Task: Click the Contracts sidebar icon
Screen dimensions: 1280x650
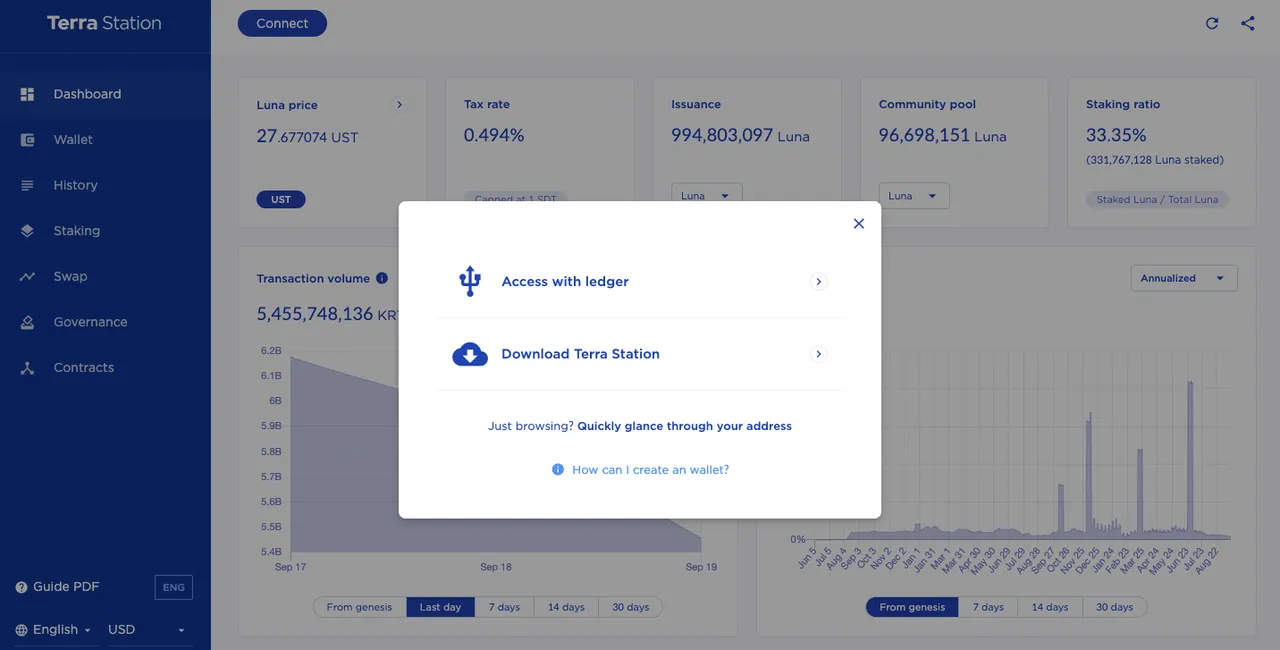Action: [x=28, y=368]
